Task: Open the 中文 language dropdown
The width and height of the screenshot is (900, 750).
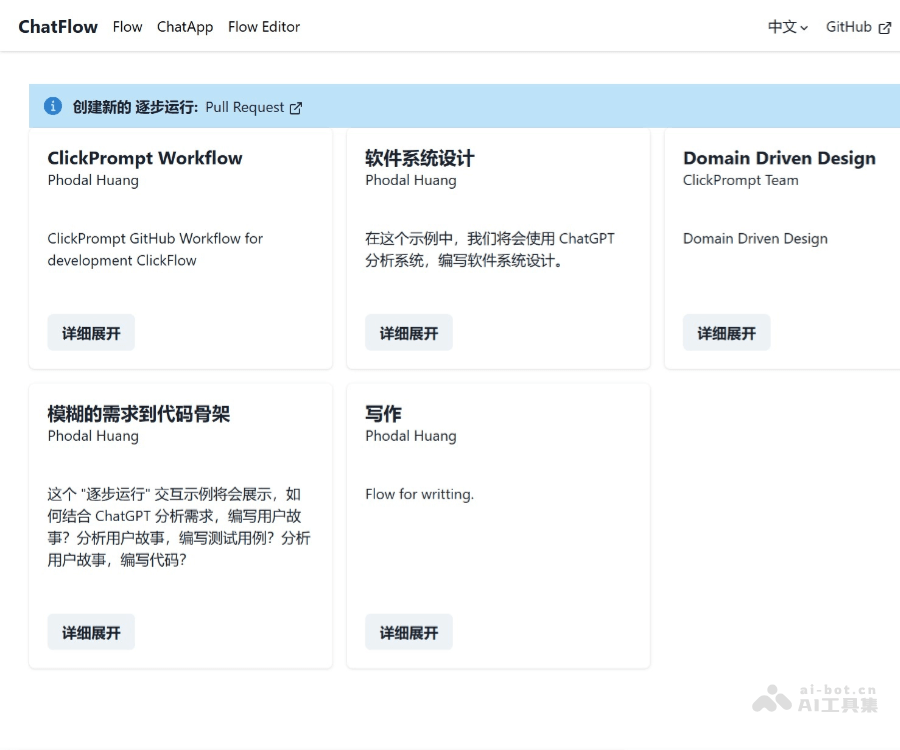Action: [787, 27]
